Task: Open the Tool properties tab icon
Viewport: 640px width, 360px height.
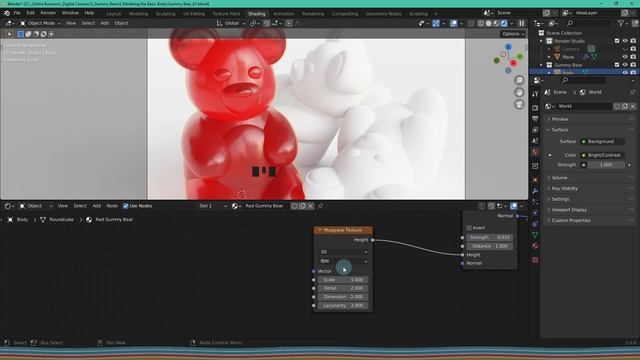Action: click(535, 94)
